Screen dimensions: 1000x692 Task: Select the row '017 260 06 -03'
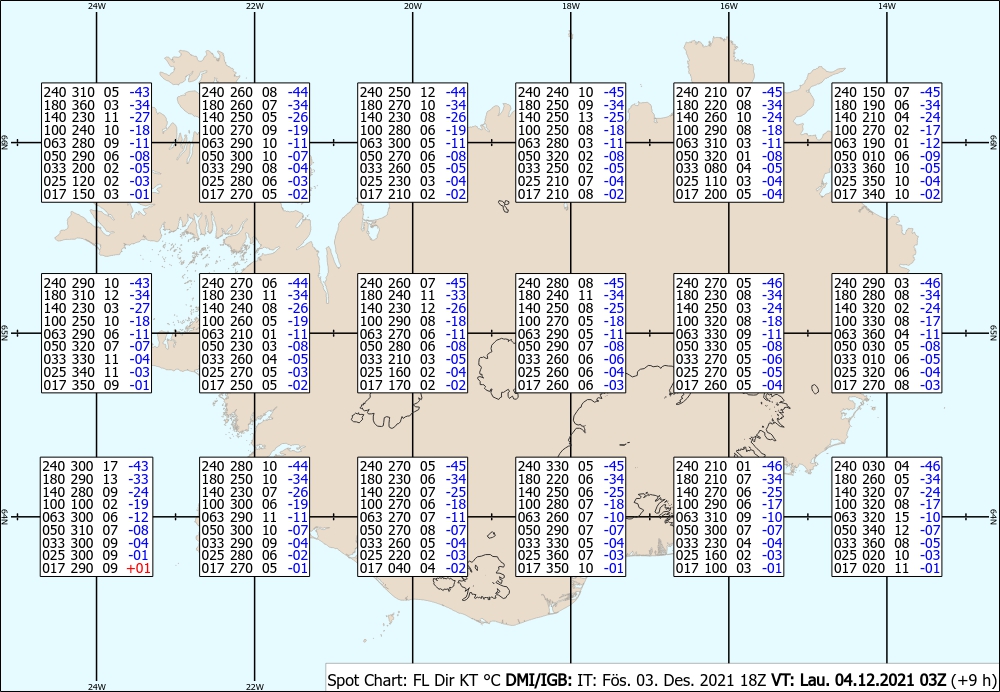click(571, 385)
